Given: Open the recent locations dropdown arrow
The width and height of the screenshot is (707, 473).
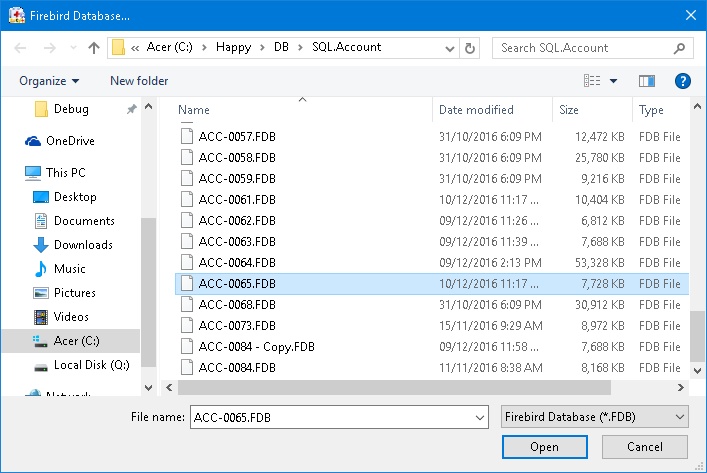Looking at the screenshot, I should click(x=73, y=48).
